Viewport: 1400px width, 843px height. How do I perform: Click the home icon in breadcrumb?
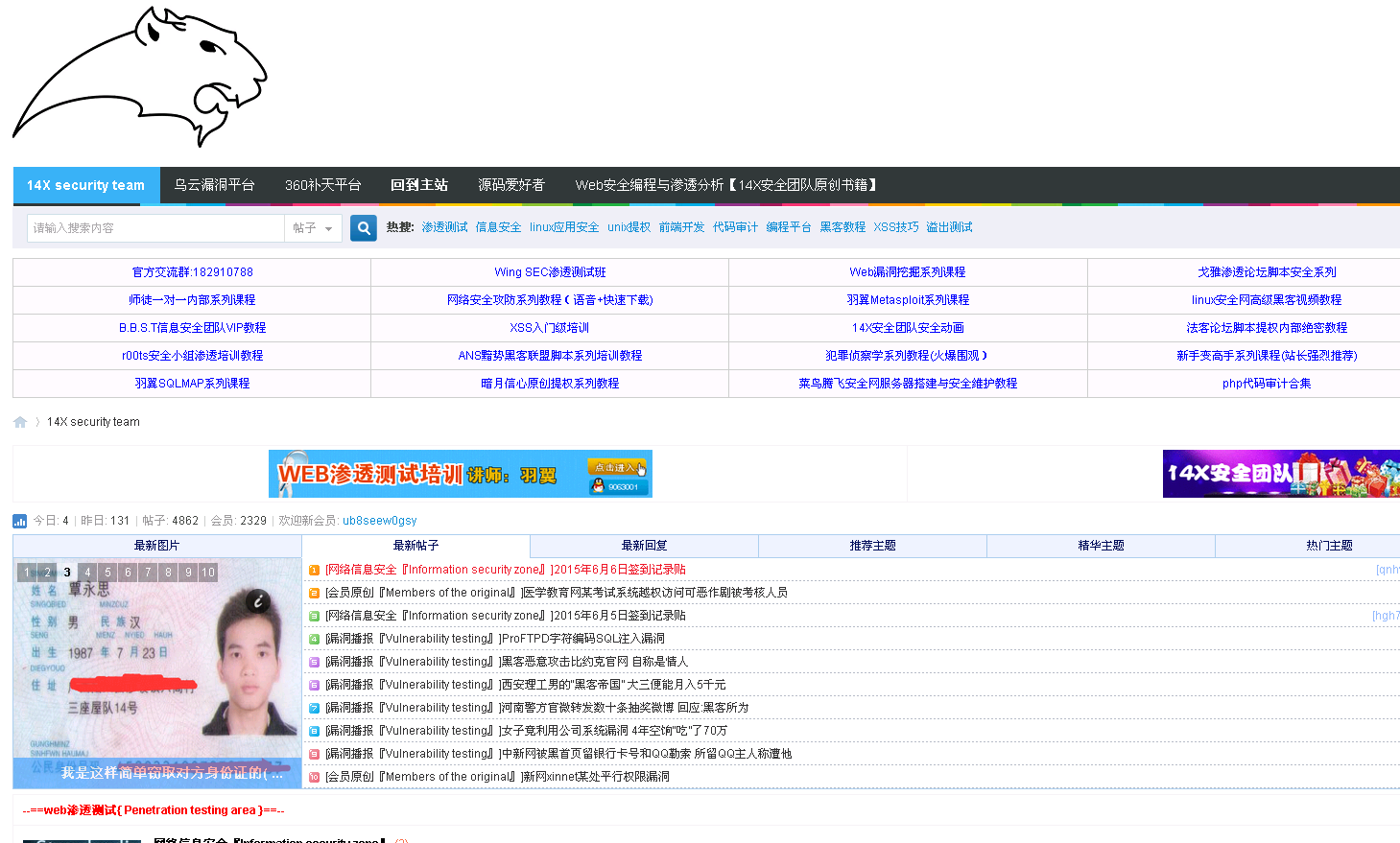pos(20,422)
